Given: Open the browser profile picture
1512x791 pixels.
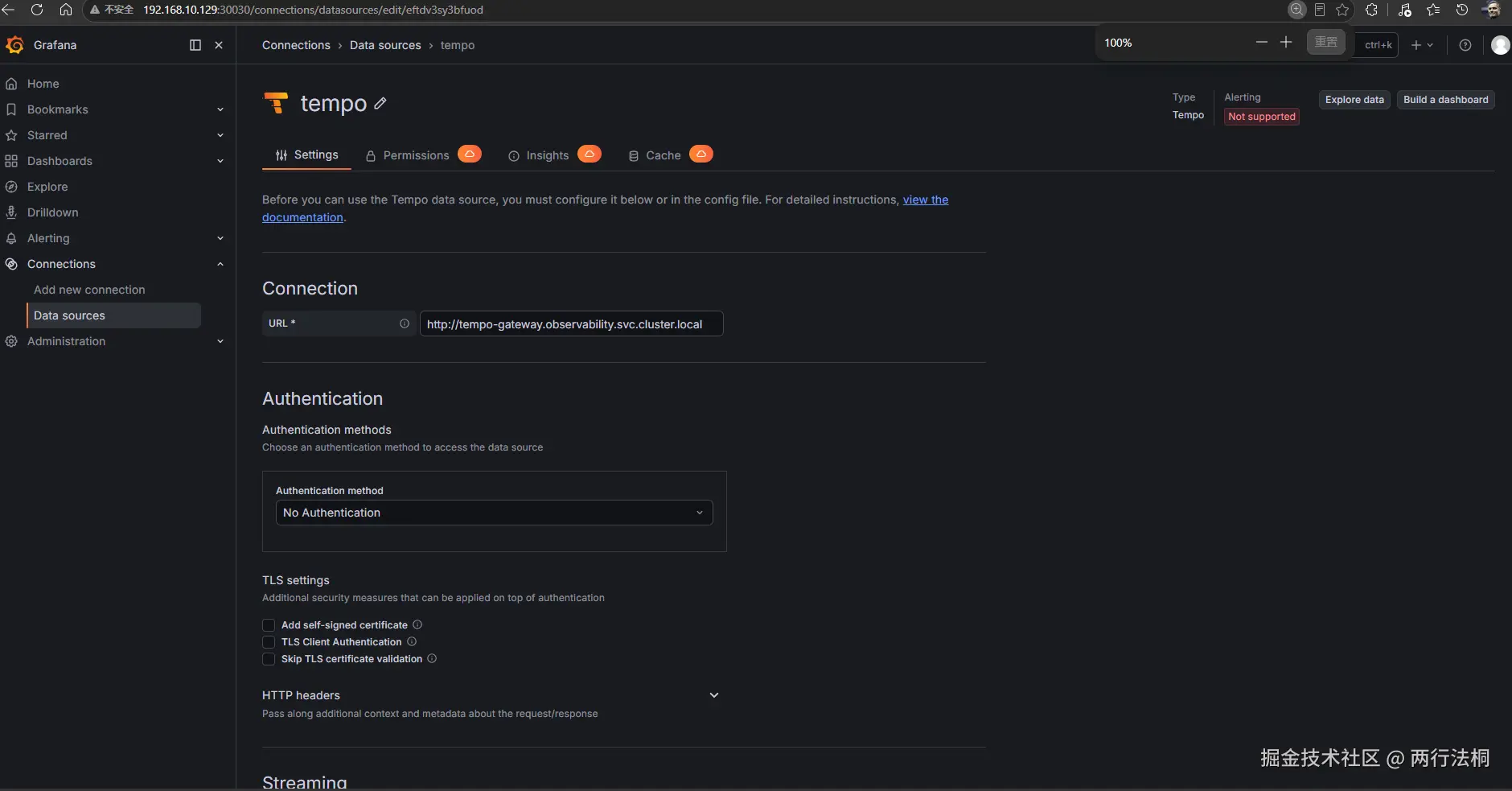Looking at the screenshot, I should [1493, 10].
